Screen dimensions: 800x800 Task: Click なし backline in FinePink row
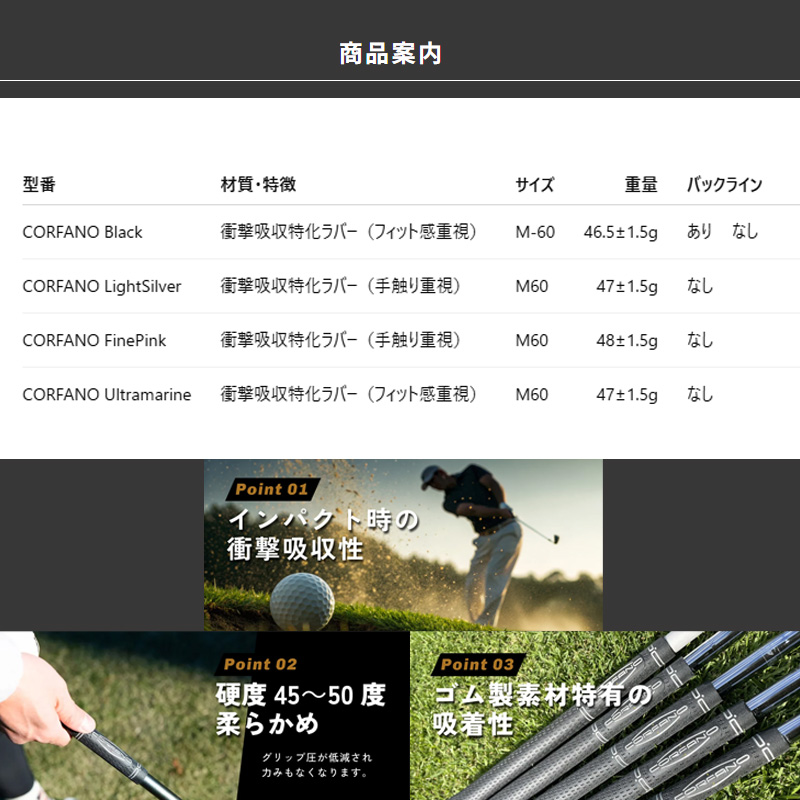(x=699, y=340)
